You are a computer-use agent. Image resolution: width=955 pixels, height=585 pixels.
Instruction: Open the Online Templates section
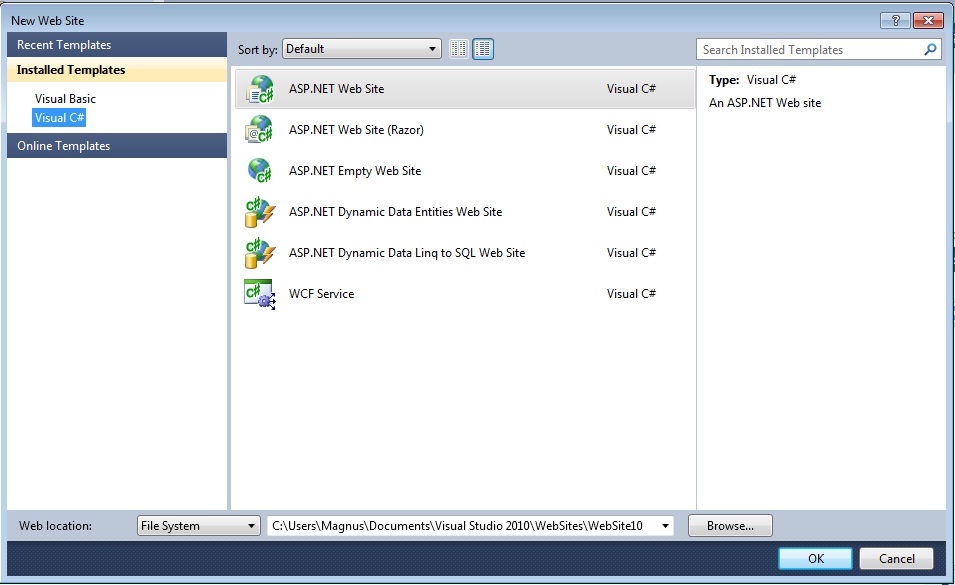point(117,146)
